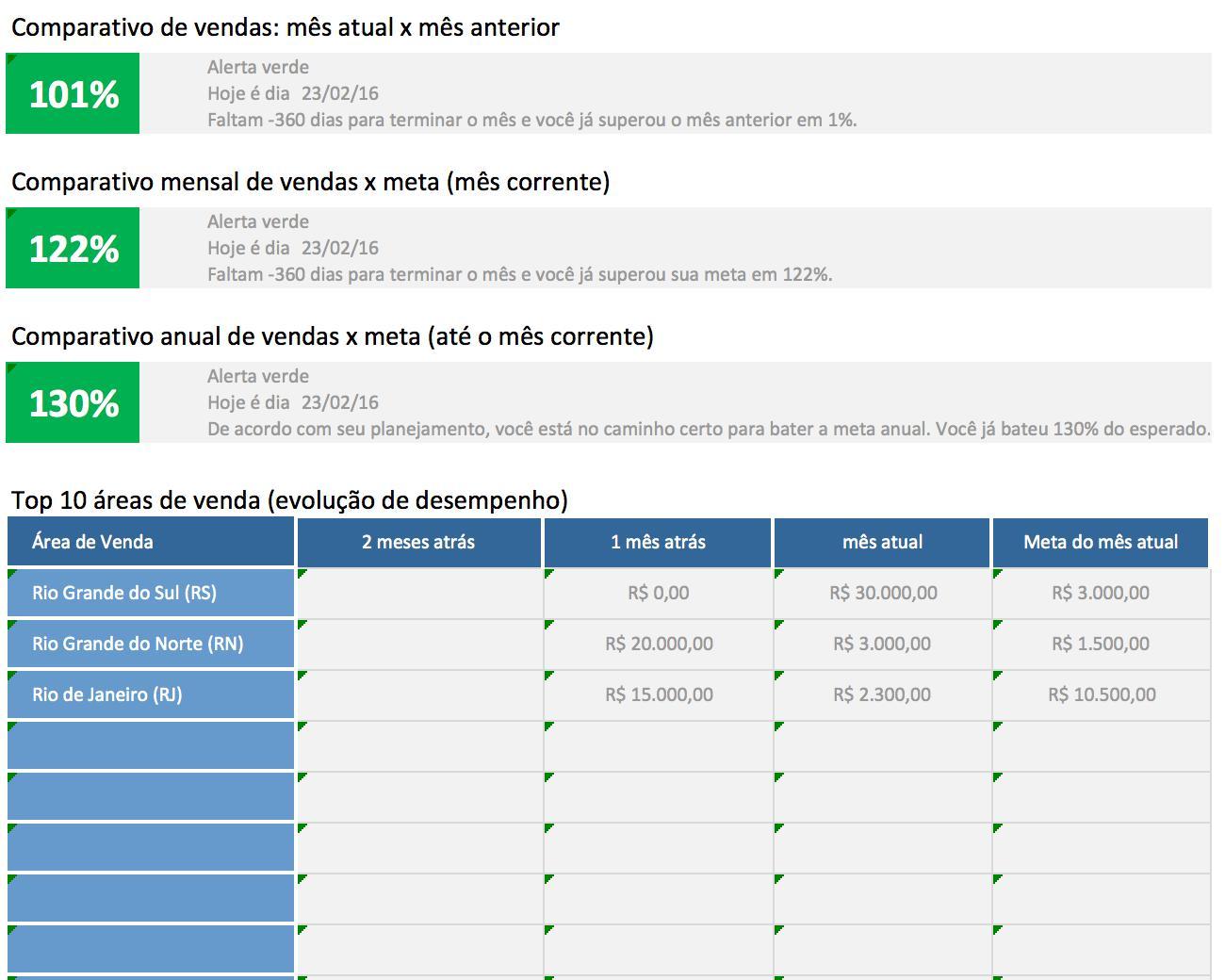The height and width of the screenshot is (980, 1225).
Task: Click the green 122% indicator cell
Action: pos(73,248)
